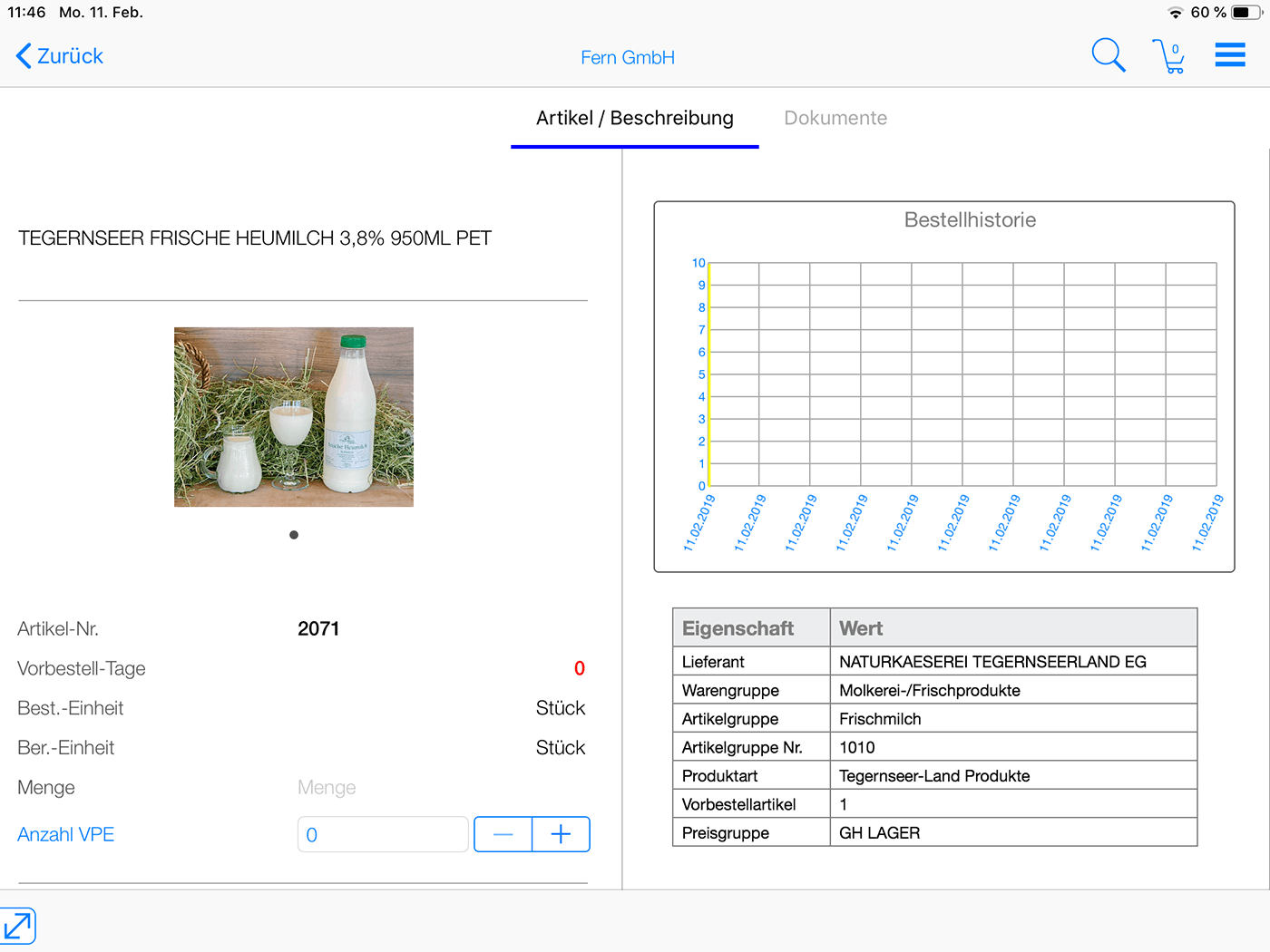1270x952 pixels.
Task: Select the Artikelgruppe Nr. value 1010
Action: [x=1014, y=747]
